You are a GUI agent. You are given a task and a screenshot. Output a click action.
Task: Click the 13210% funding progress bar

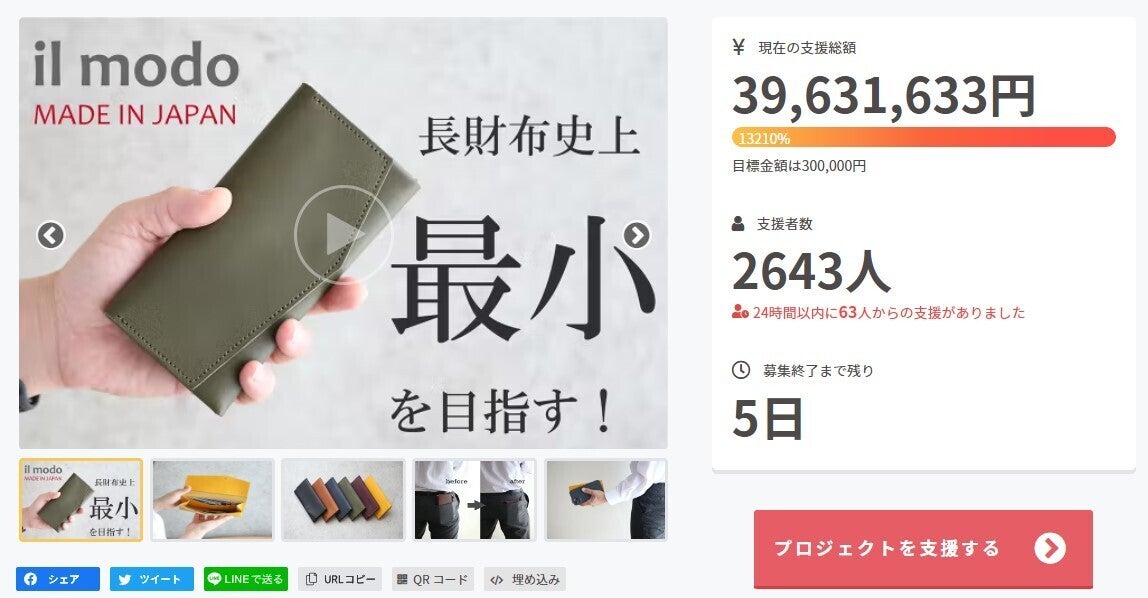[923, 138]
